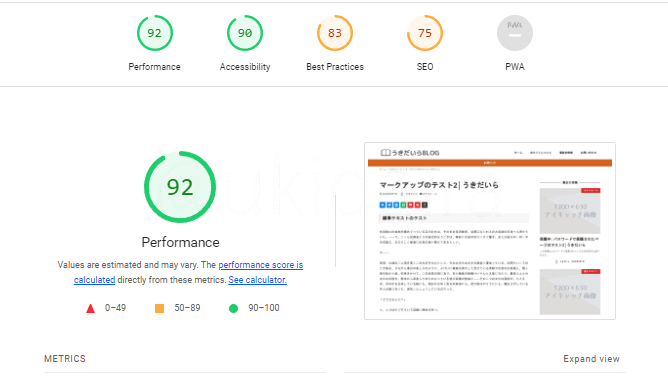This screenshot has width=668, height=376.
Task: Click the page screenshot thumbnail
Action: coord(490,231)
